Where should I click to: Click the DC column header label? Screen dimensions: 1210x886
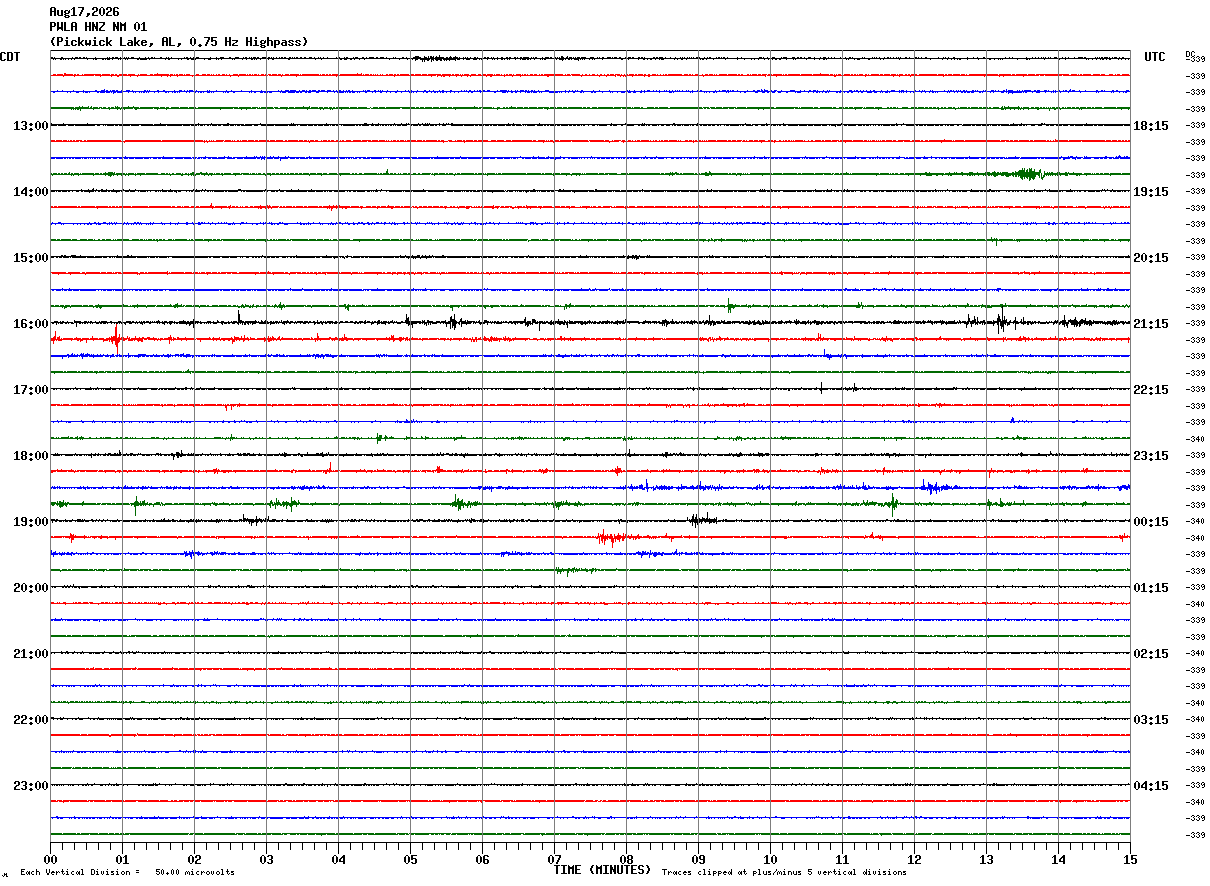click(x=1190, y=54)
